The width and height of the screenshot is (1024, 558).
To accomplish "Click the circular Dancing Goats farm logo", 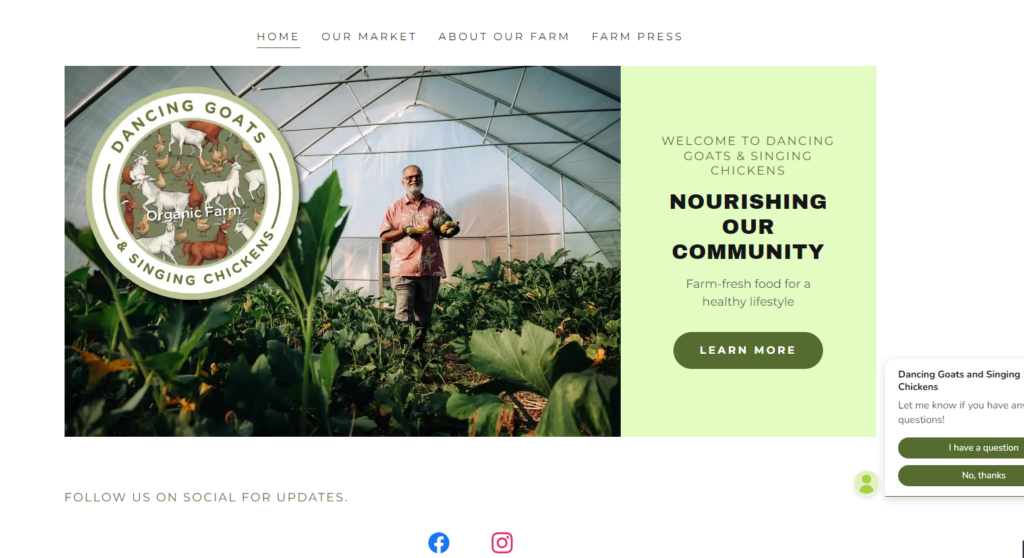I will [193, 193].
